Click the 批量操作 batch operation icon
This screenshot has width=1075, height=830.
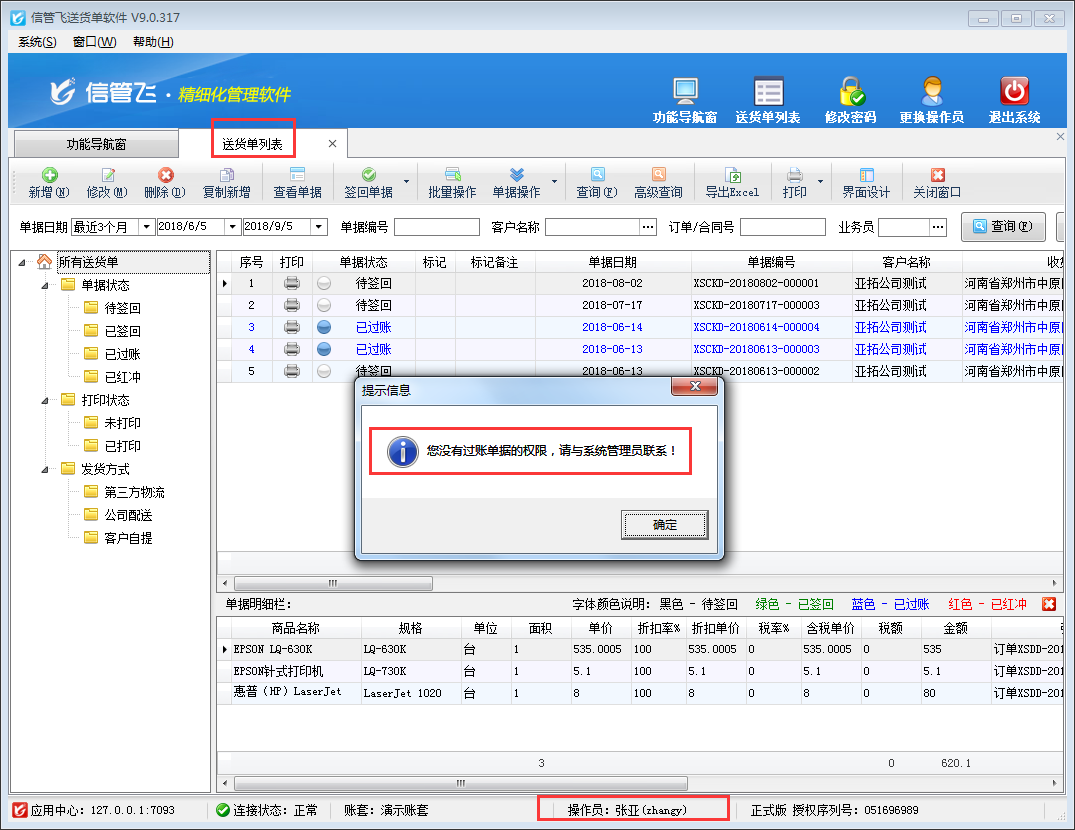coord(452,175)
